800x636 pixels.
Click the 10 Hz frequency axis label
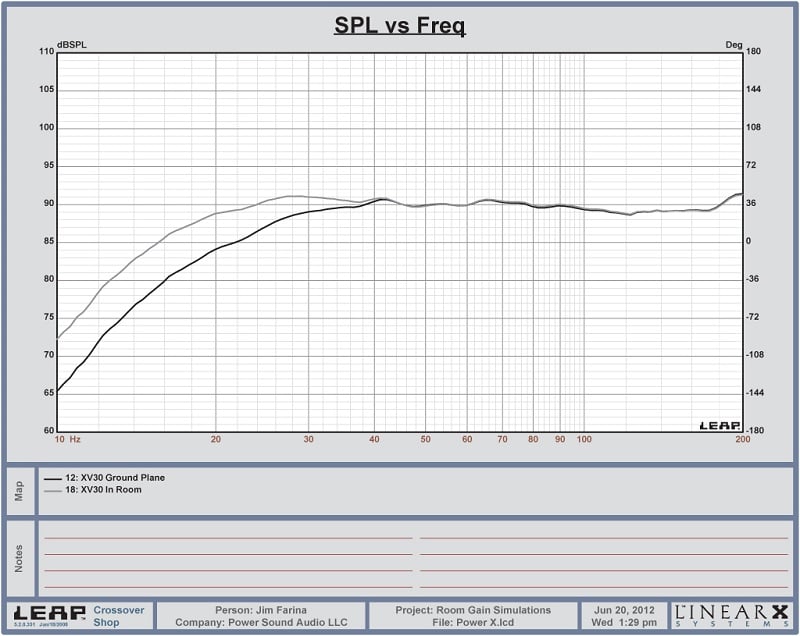pyautogui.click(x=67, y=439)
